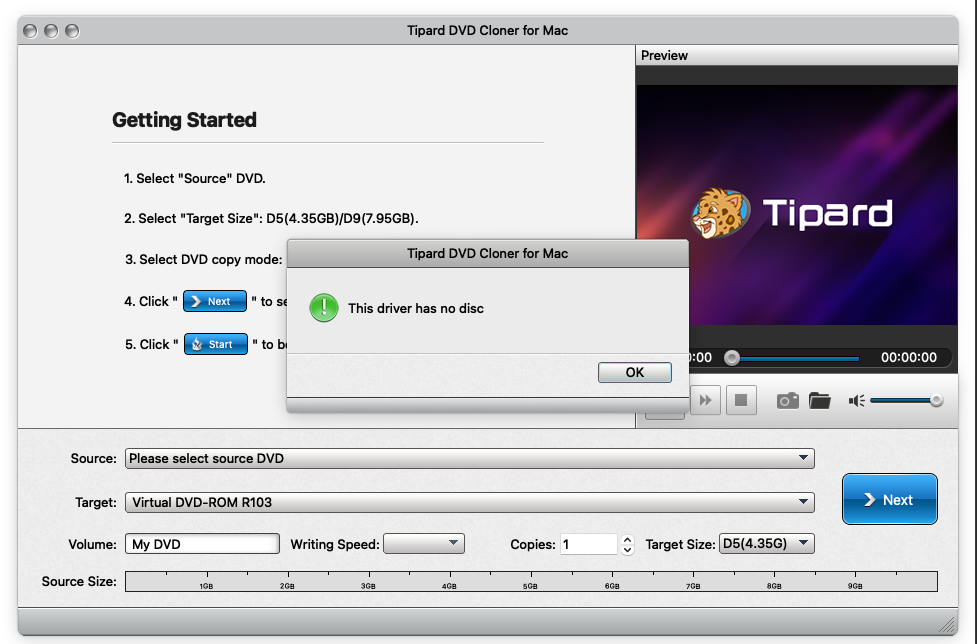Mute audio using the speaker icon
This screenshot has width=977, height=644.
856,401
